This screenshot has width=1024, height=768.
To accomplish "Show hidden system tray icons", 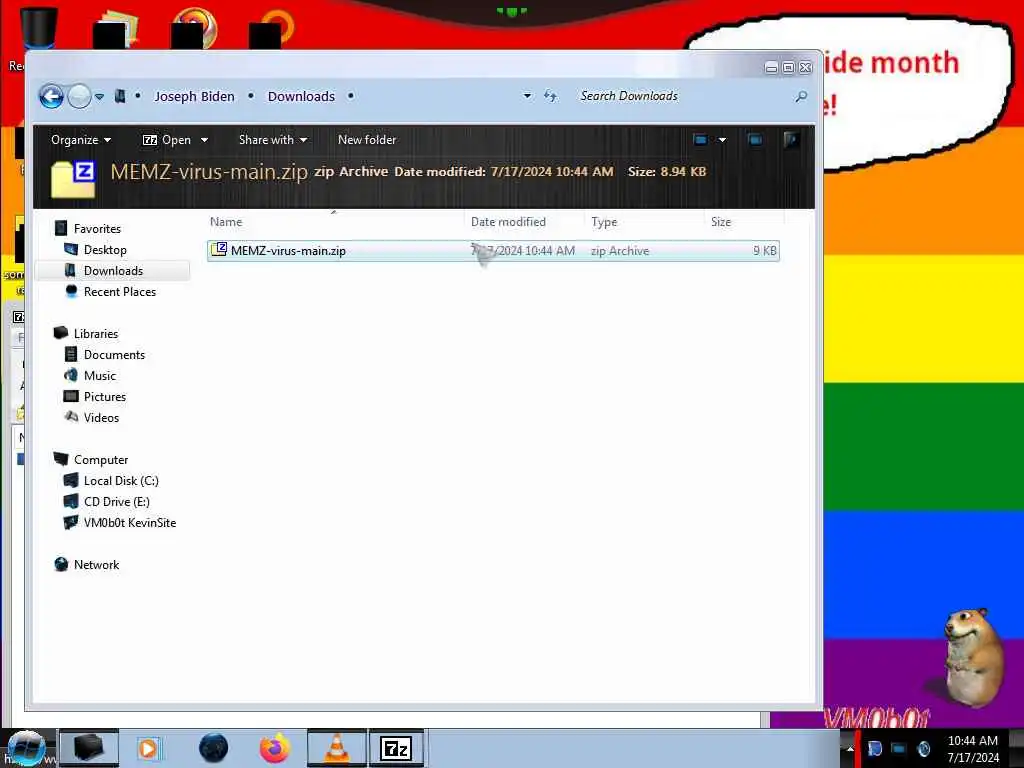I will 849,749.
